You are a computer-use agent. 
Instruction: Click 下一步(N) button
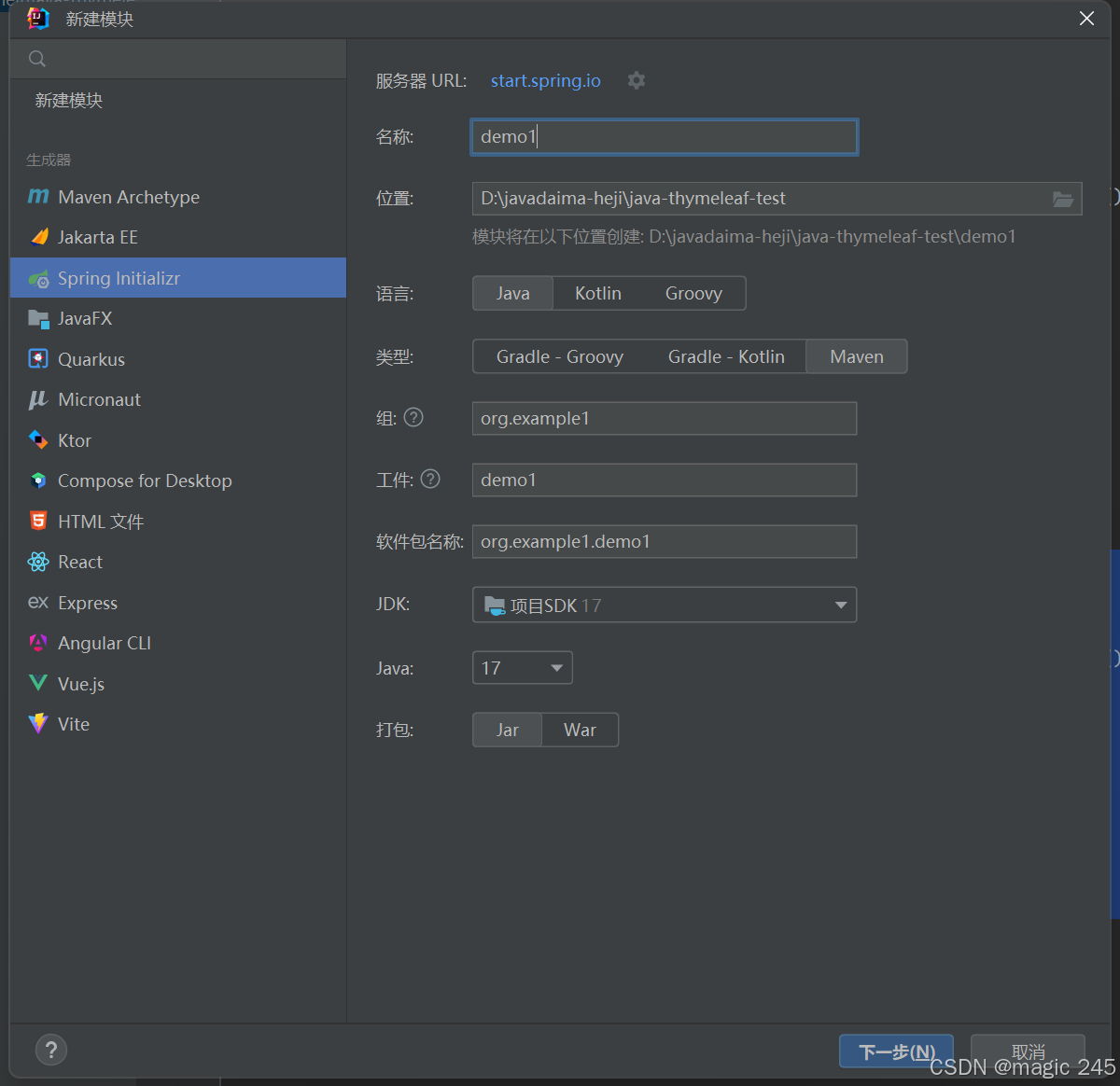click(x=896, y=1051)
